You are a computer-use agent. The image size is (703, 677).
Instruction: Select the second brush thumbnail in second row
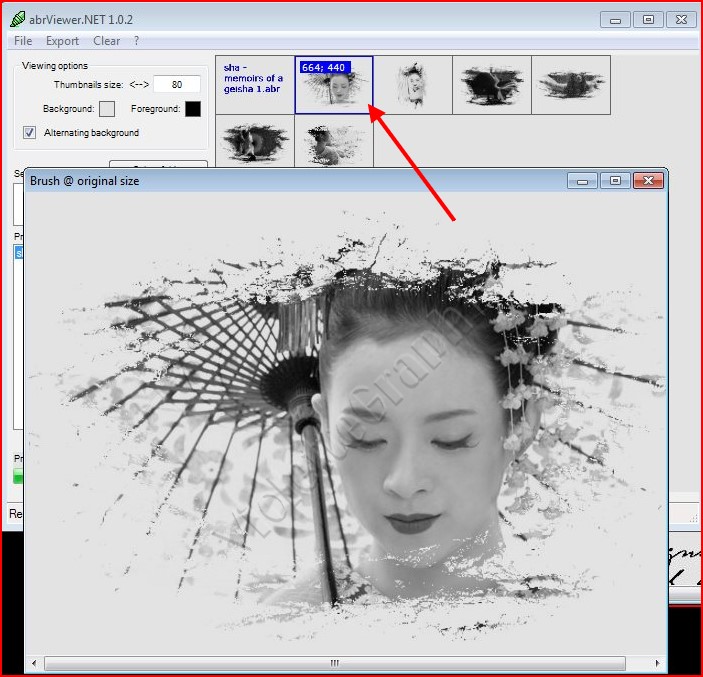[333, 140]
